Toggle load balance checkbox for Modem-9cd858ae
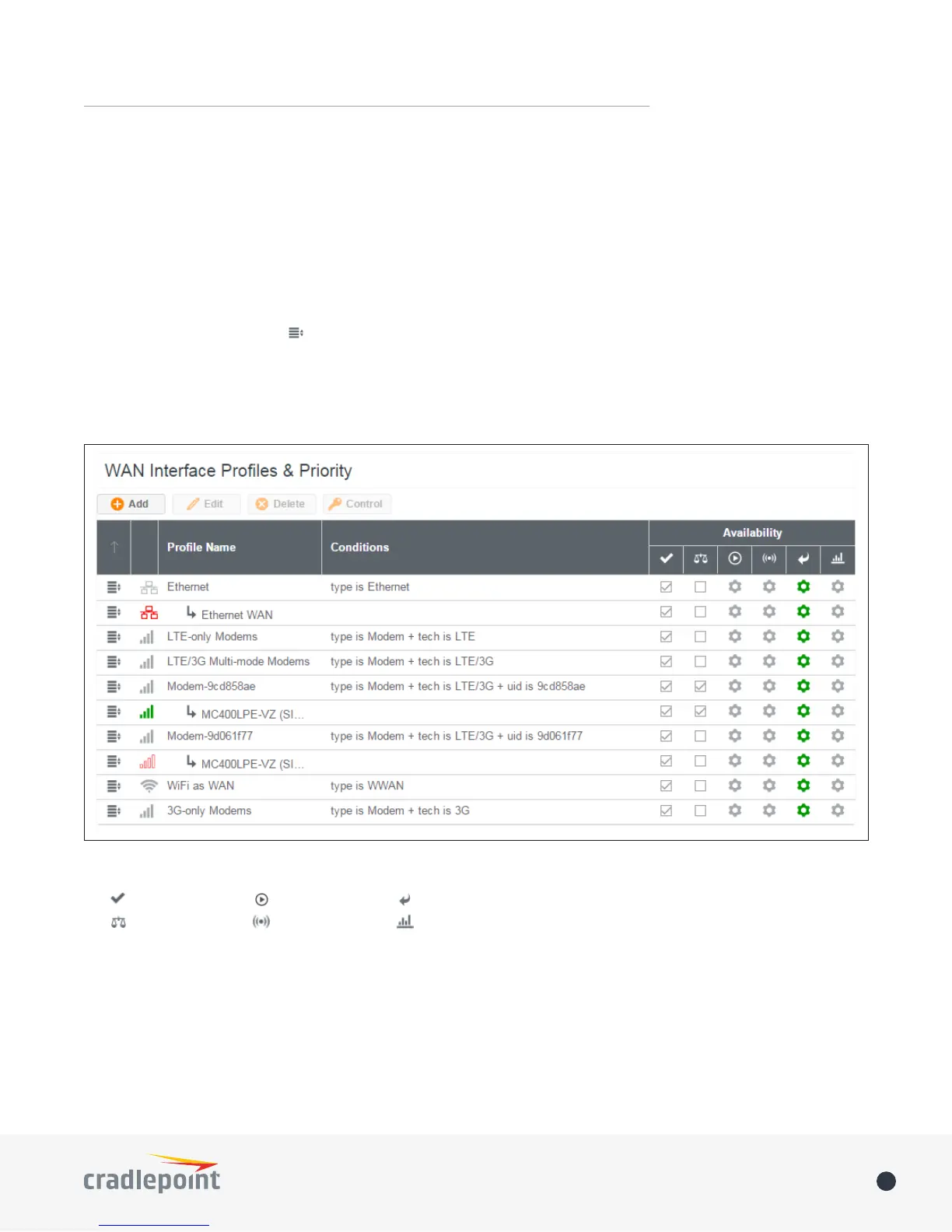Screen dimensions: 952x1232 (701, 687)
